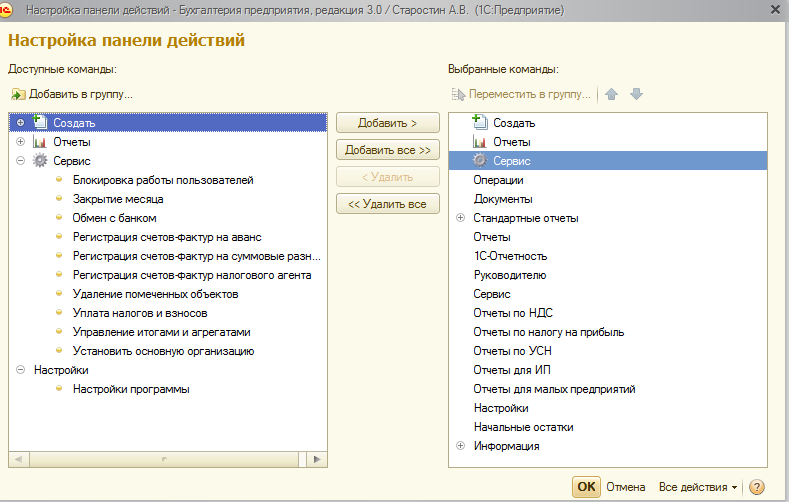Click the 'Добавить >' button
The image size is (789, 502).
(x=387, y=123)
